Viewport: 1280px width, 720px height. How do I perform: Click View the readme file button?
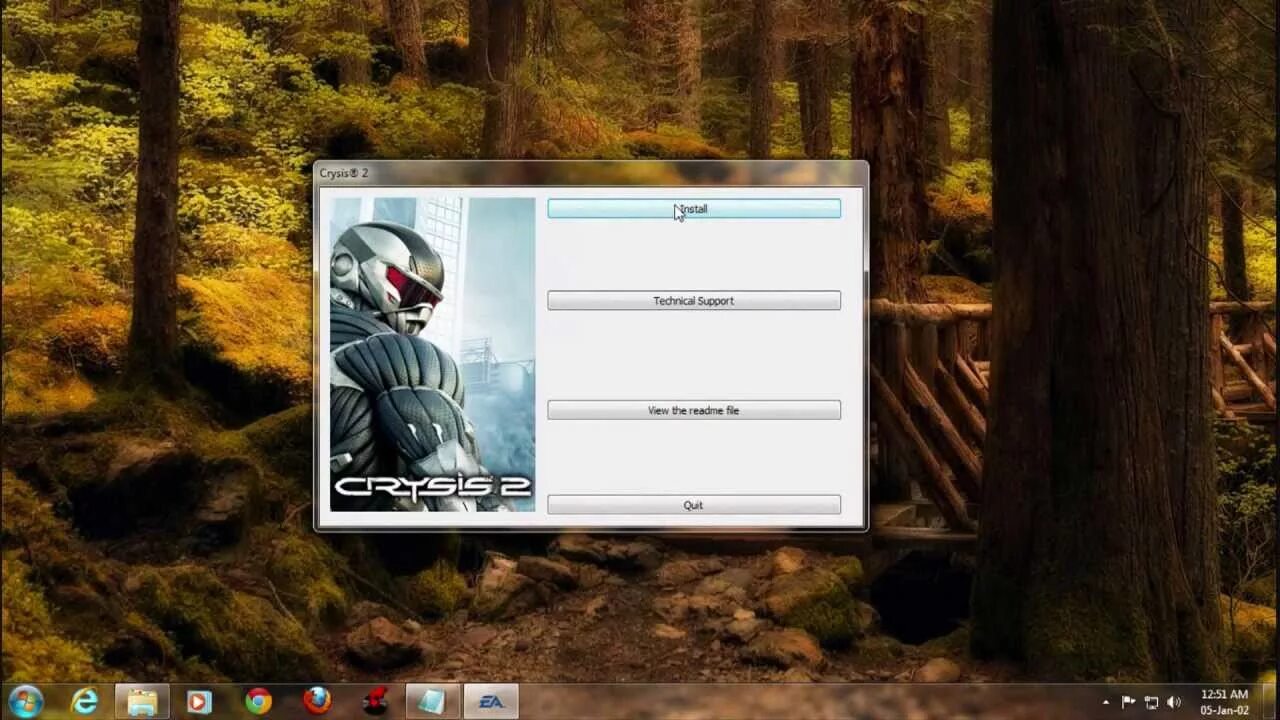tap(693, 410)
